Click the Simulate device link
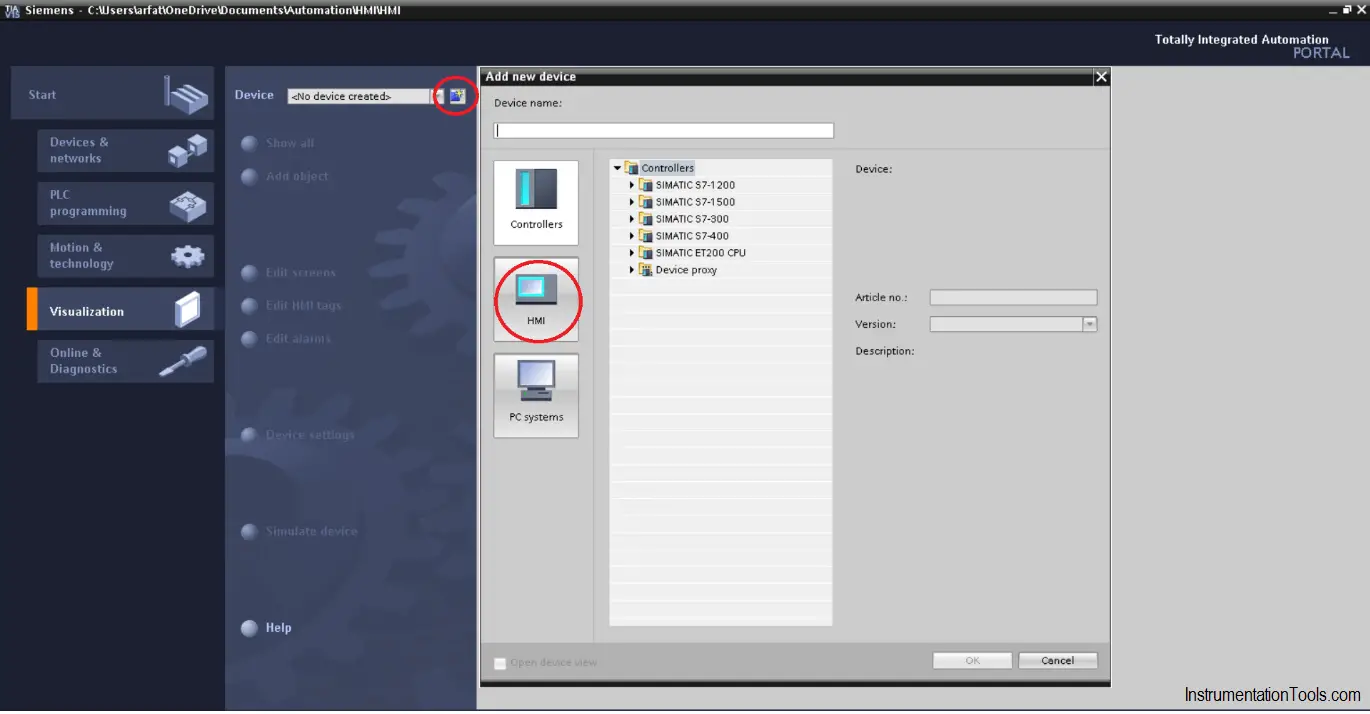The image size is (1370, 714). pos(312,531)
